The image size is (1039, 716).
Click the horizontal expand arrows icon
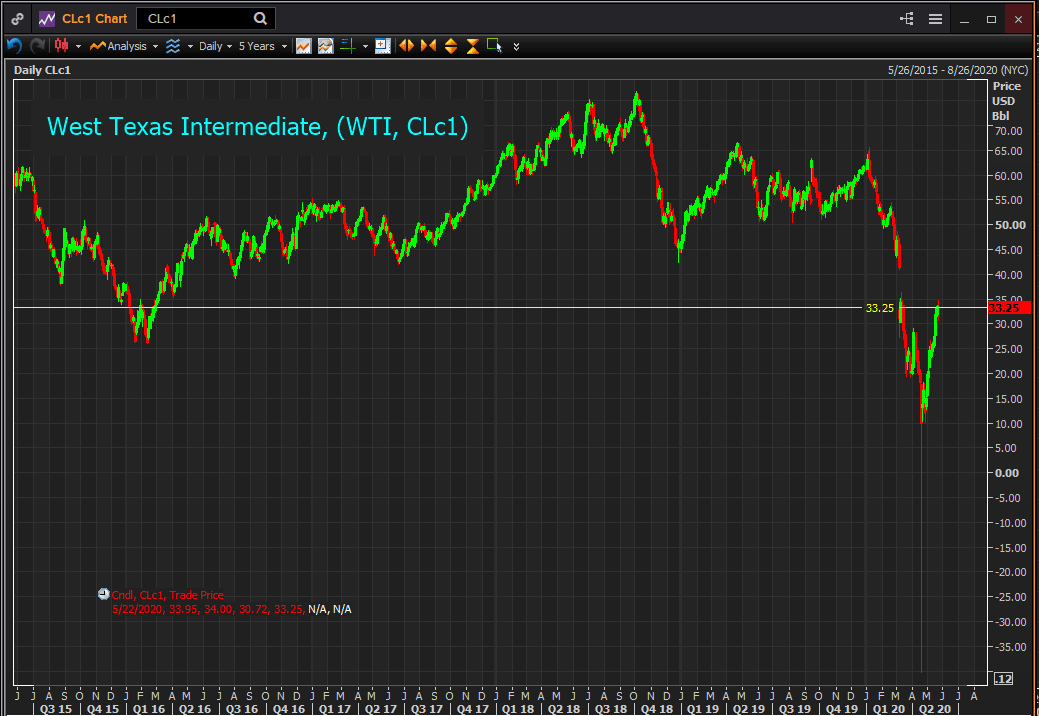point(406,46)
